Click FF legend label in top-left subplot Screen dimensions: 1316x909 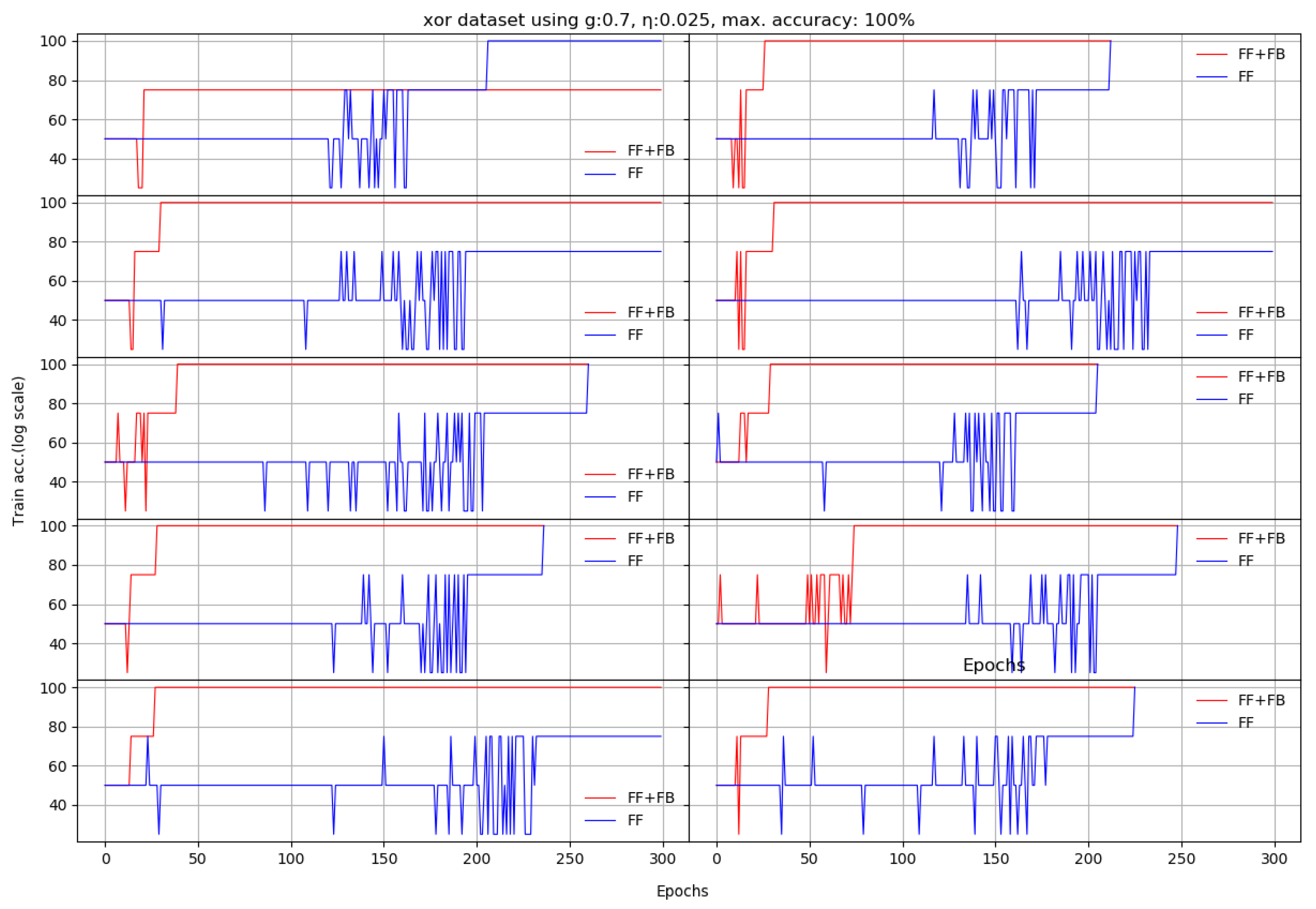pyautogui.click(x=635, y=173)
